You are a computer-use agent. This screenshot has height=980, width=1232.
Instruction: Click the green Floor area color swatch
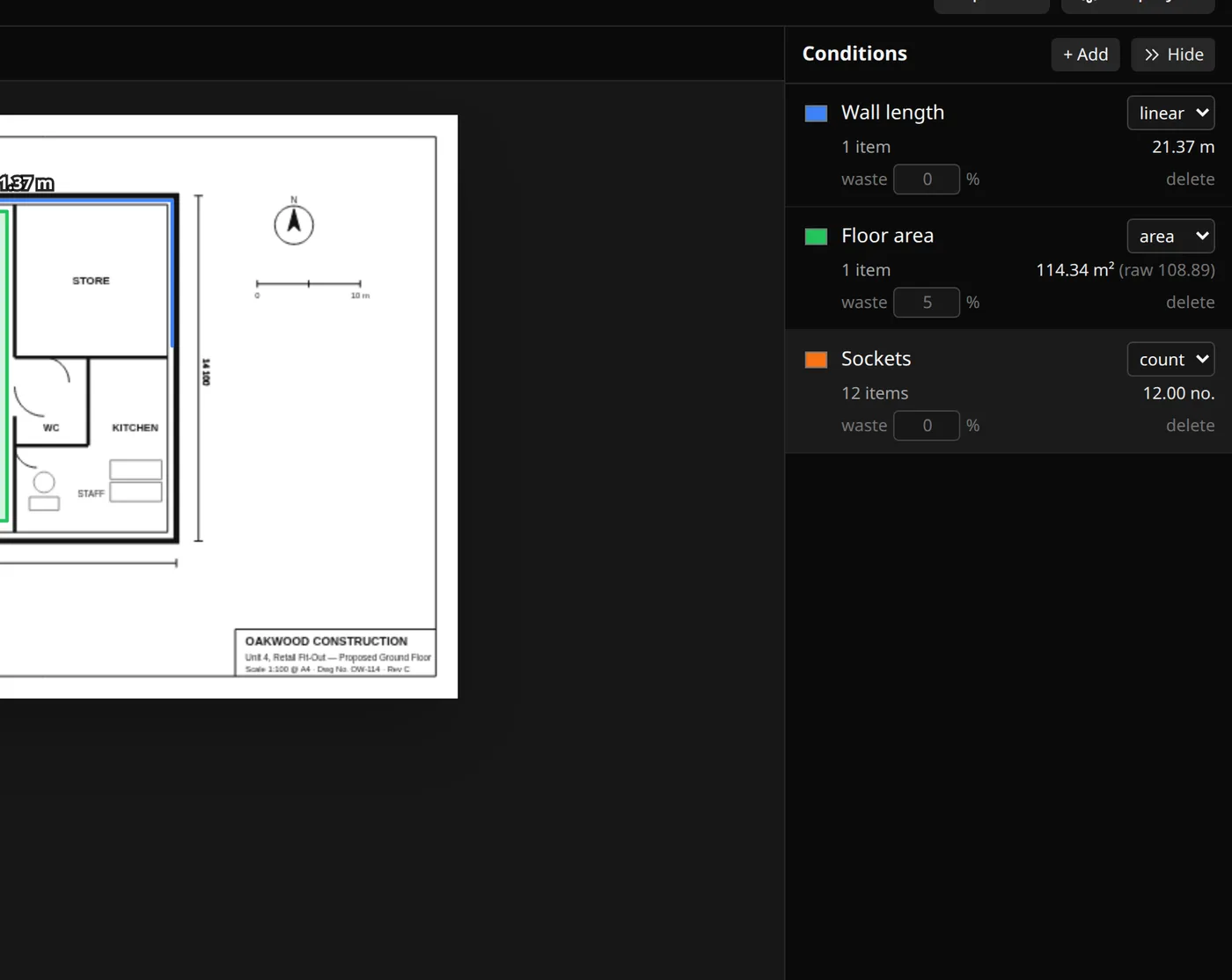(816, 236)
